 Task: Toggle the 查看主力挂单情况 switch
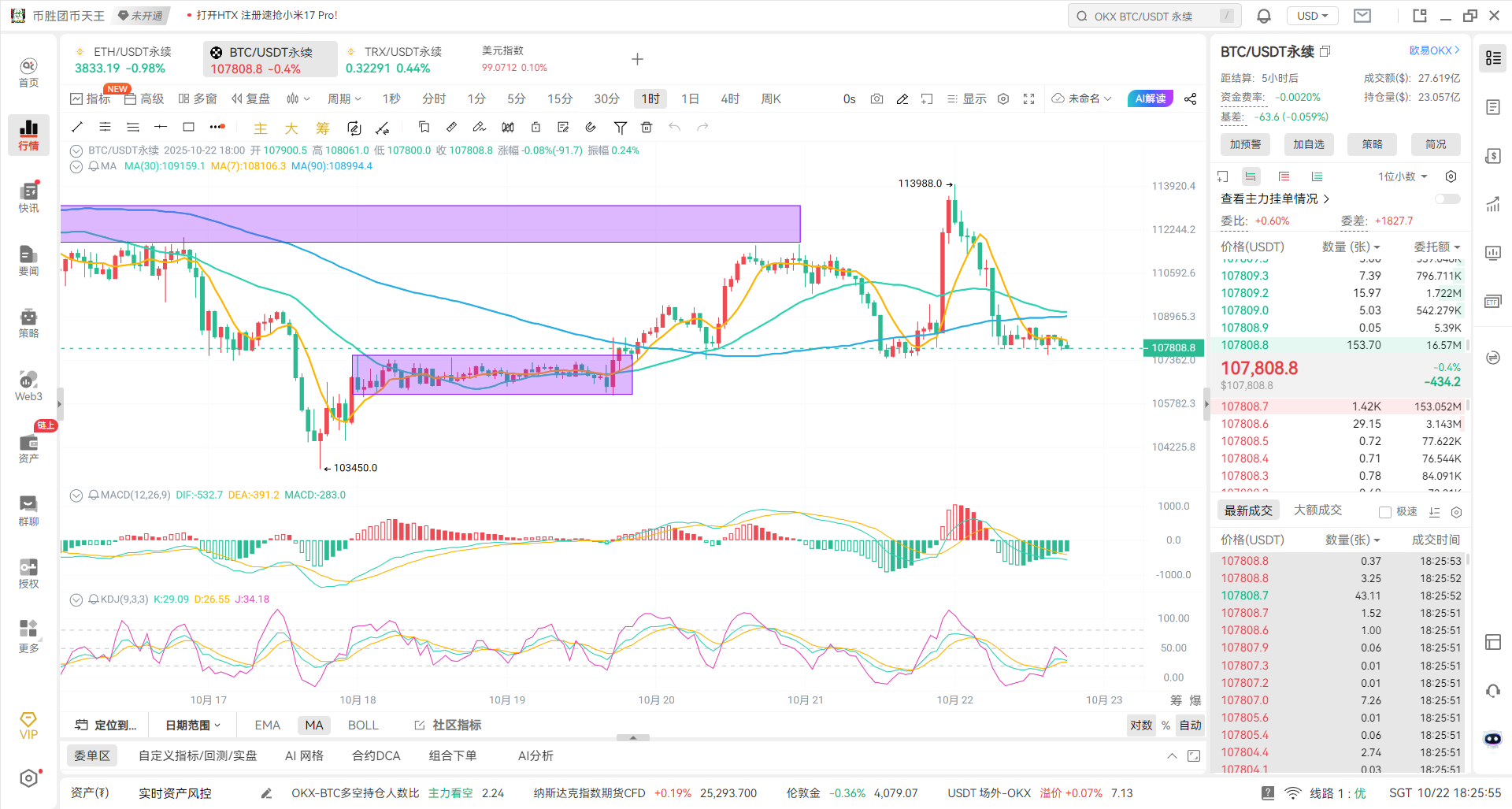[x=1447, y=199]
